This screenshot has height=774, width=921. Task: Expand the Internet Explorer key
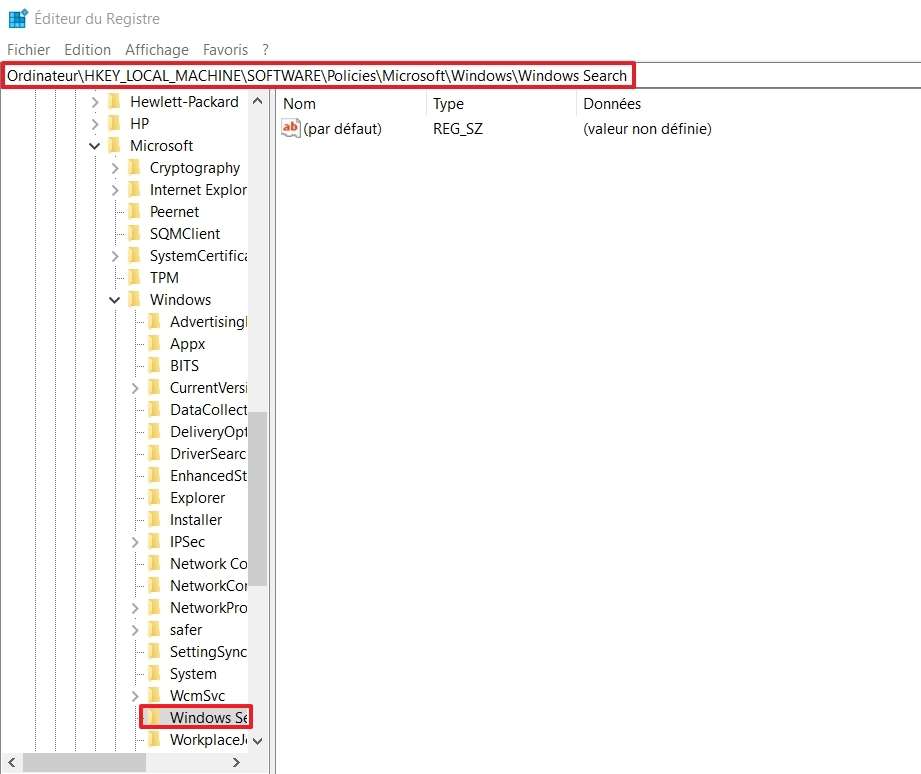115,190
